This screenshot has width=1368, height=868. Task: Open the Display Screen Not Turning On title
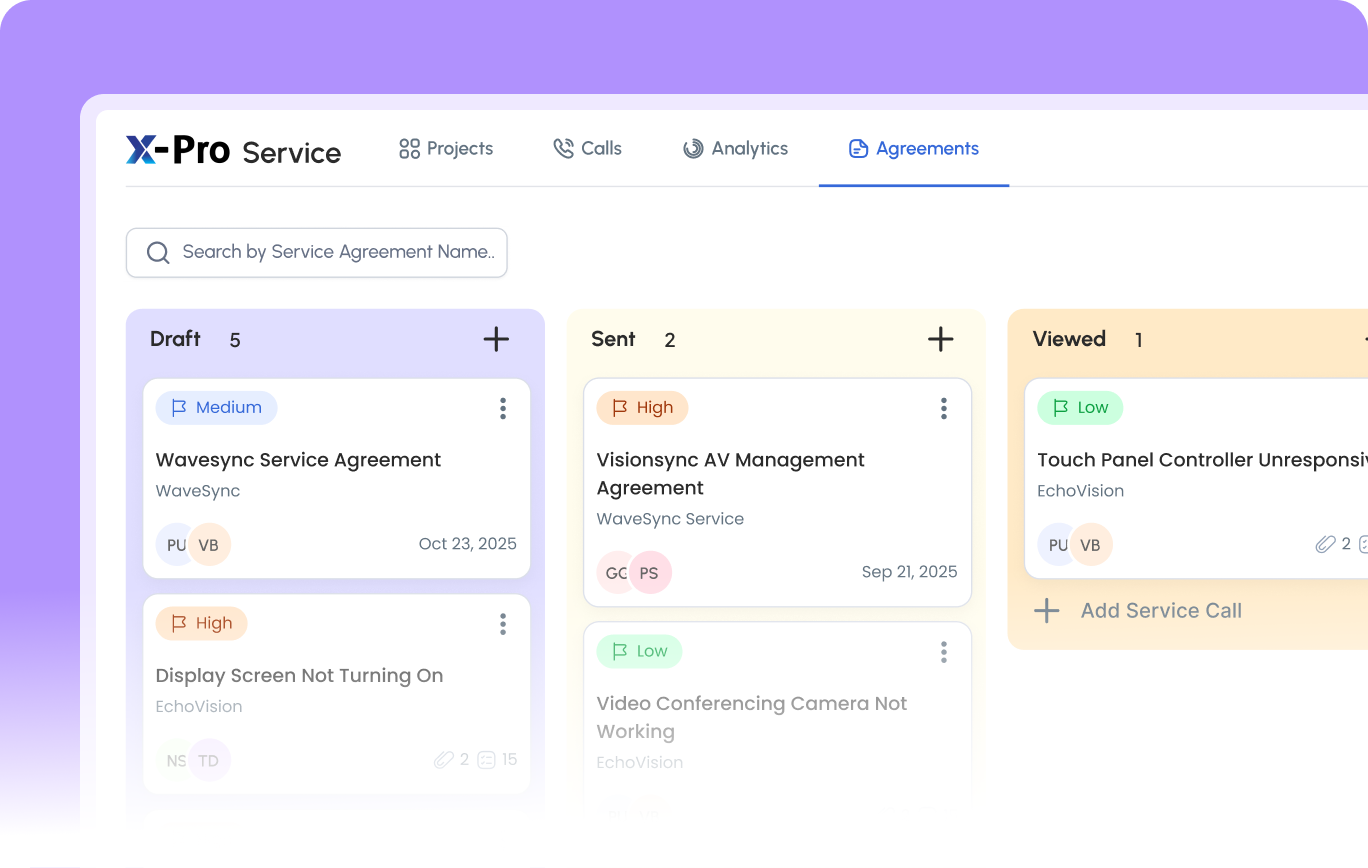299,676
